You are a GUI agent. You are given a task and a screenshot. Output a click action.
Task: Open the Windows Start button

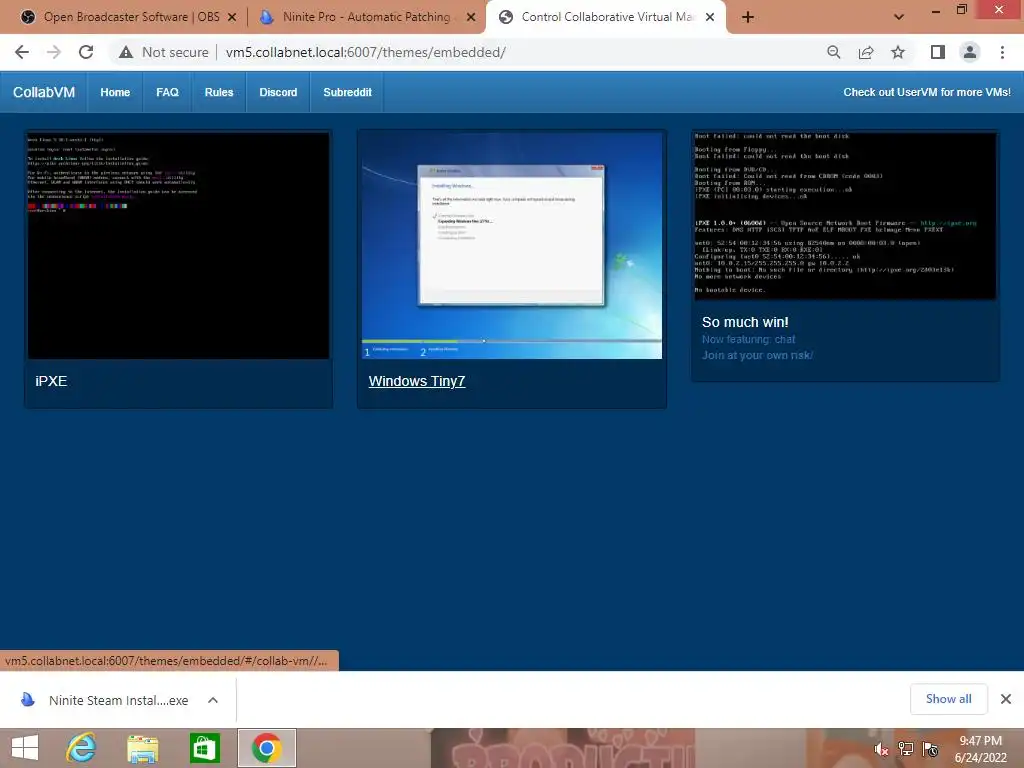[x=25, y=748]
